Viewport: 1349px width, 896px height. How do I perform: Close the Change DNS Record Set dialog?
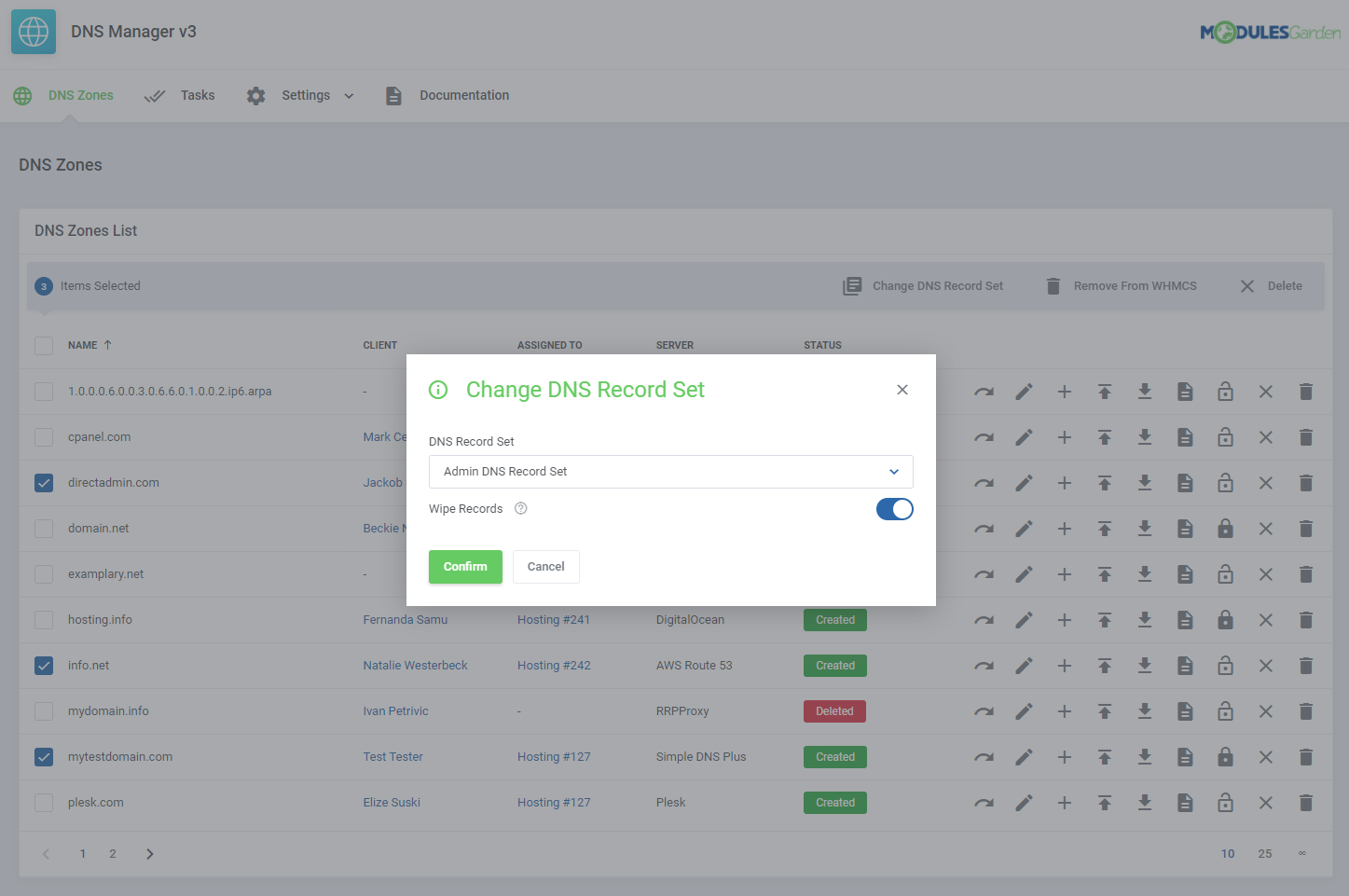(x=902, y=390)
